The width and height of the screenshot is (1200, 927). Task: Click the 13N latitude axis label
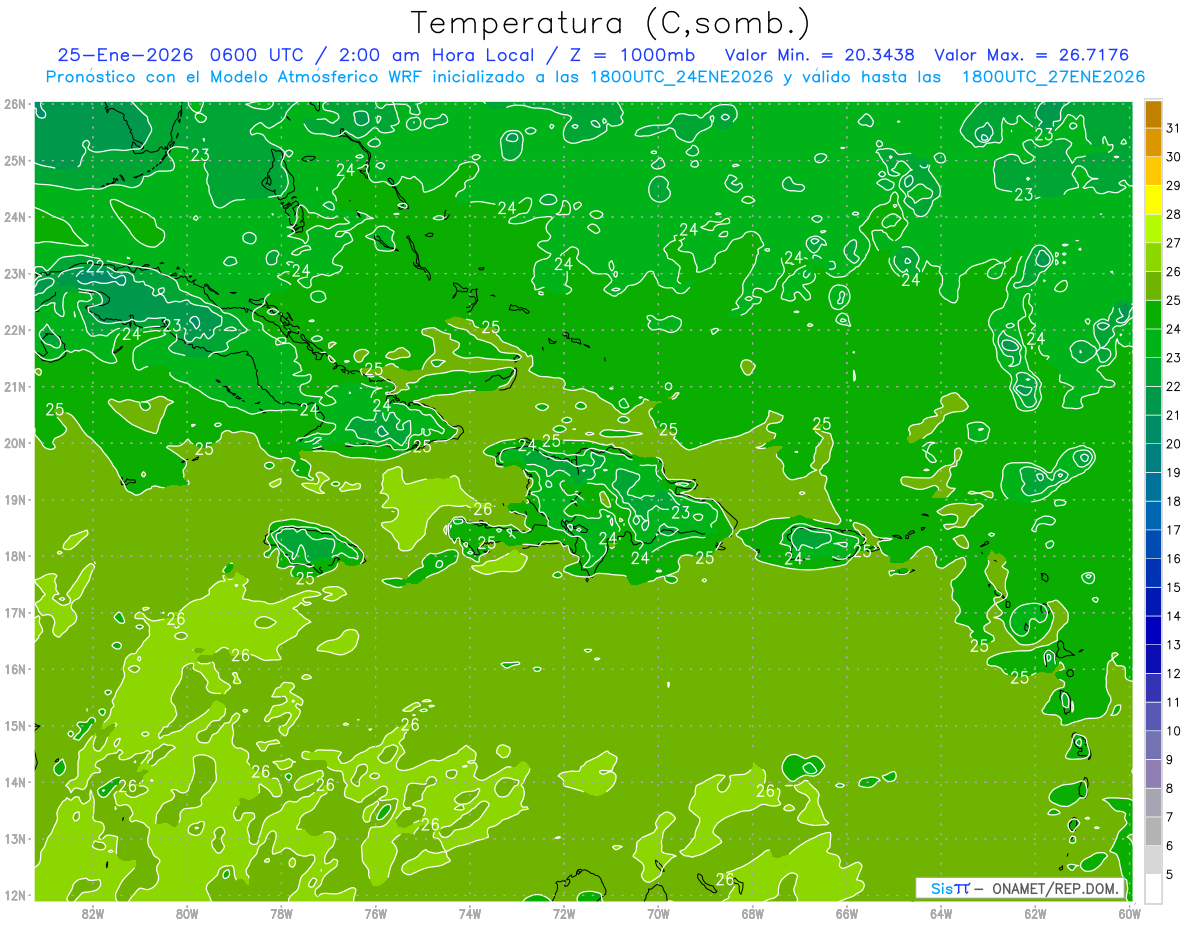coord(14,838)
